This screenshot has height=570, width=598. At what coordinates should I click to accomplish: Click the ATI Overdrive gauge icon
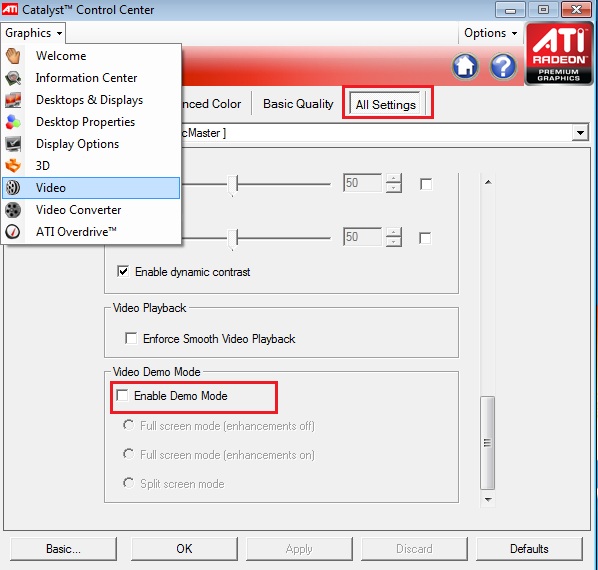[x=13, y=232]
